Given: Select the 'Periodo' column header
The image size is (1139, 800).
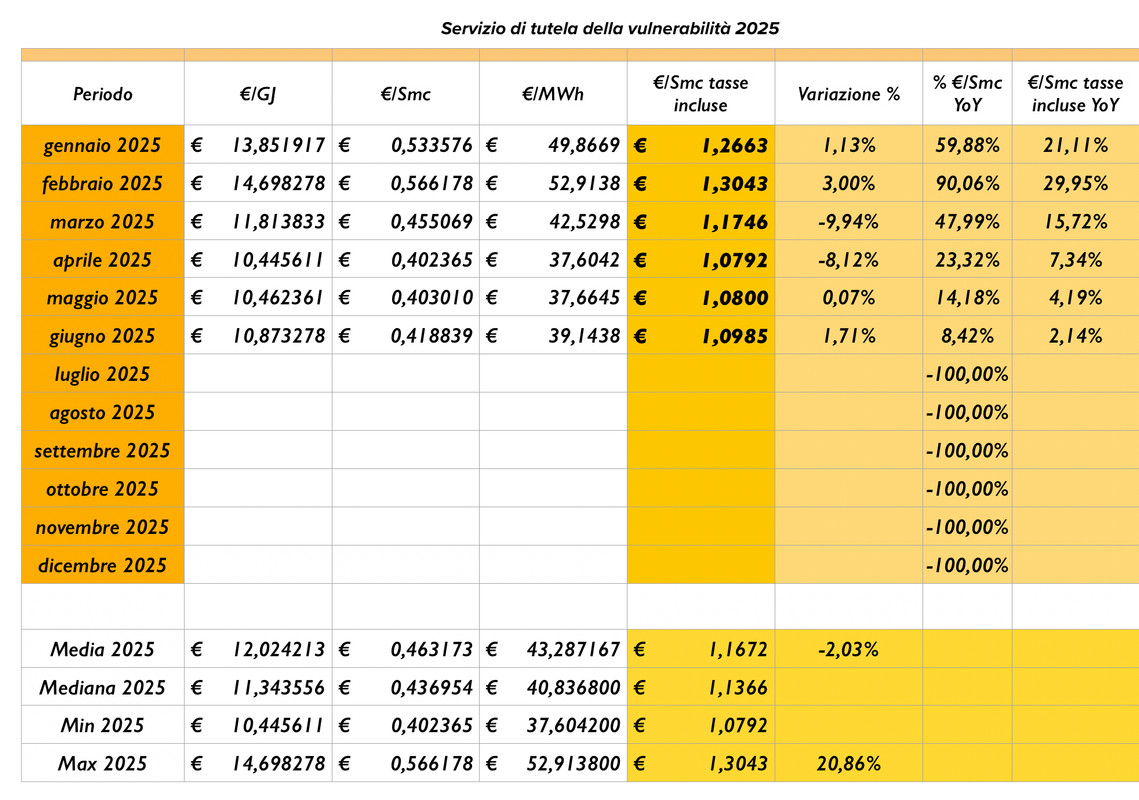Looking at the screenshot, I should tap(102, 94).
